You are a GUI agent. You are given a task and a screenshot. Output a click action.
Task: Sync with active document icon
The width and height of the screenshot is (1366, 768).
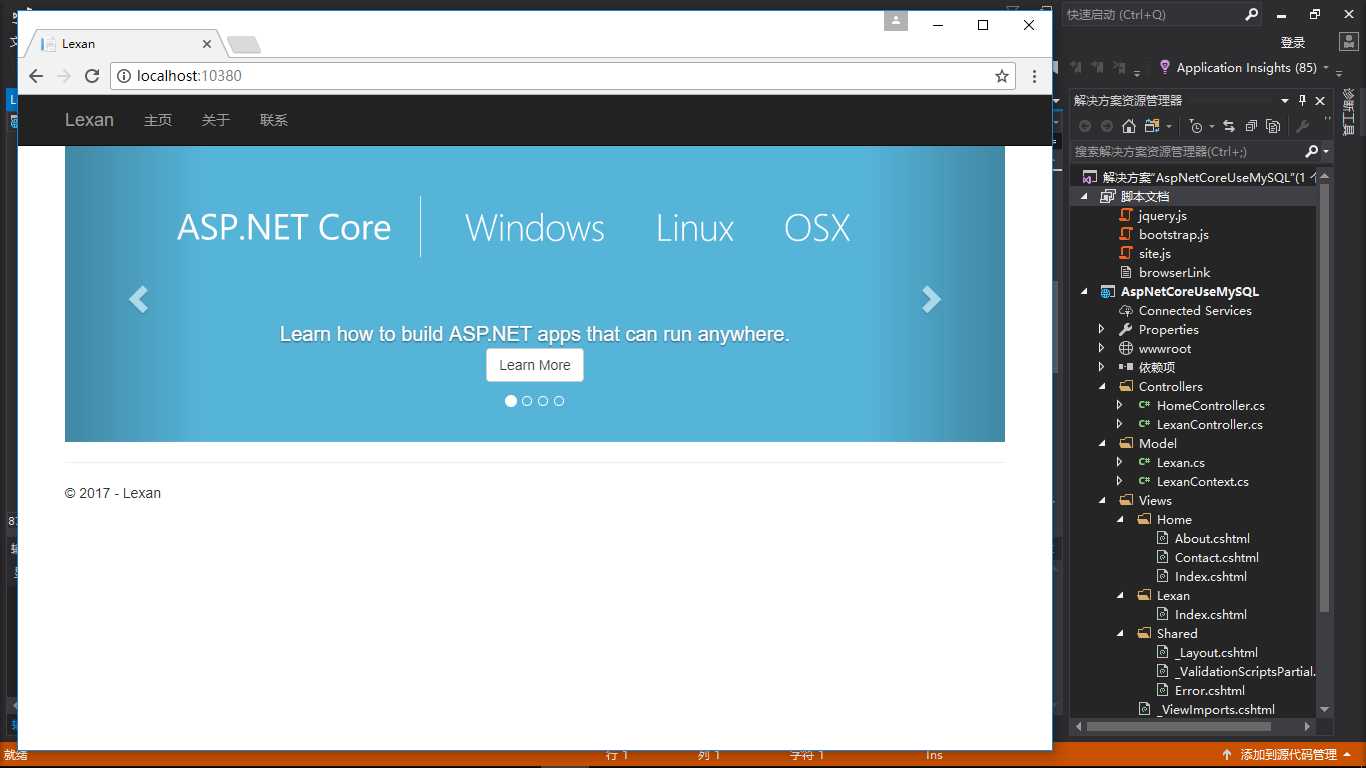click(x=1228, y=126)
